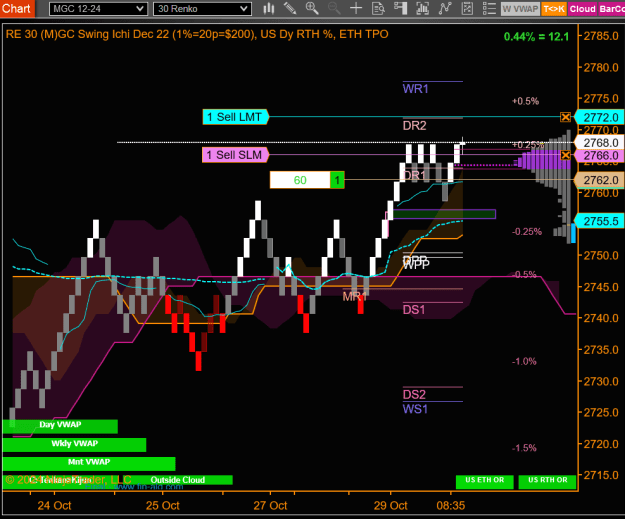Screen dimensions: 625x519
Task: Click the Chart tab
Action: pyautogui.click(x=17, y=8)
